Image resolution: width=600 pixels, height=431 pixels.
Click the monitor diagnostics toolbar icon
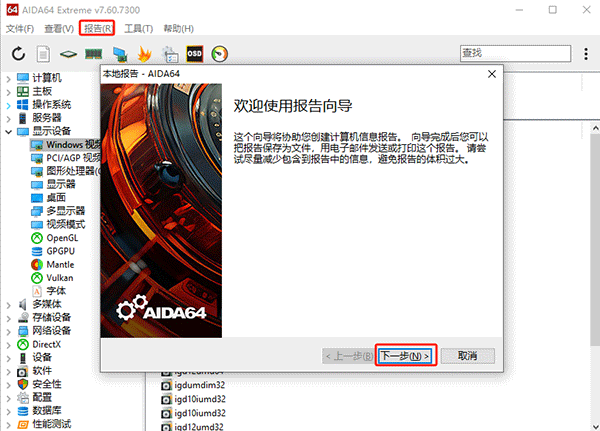[120, 54]
